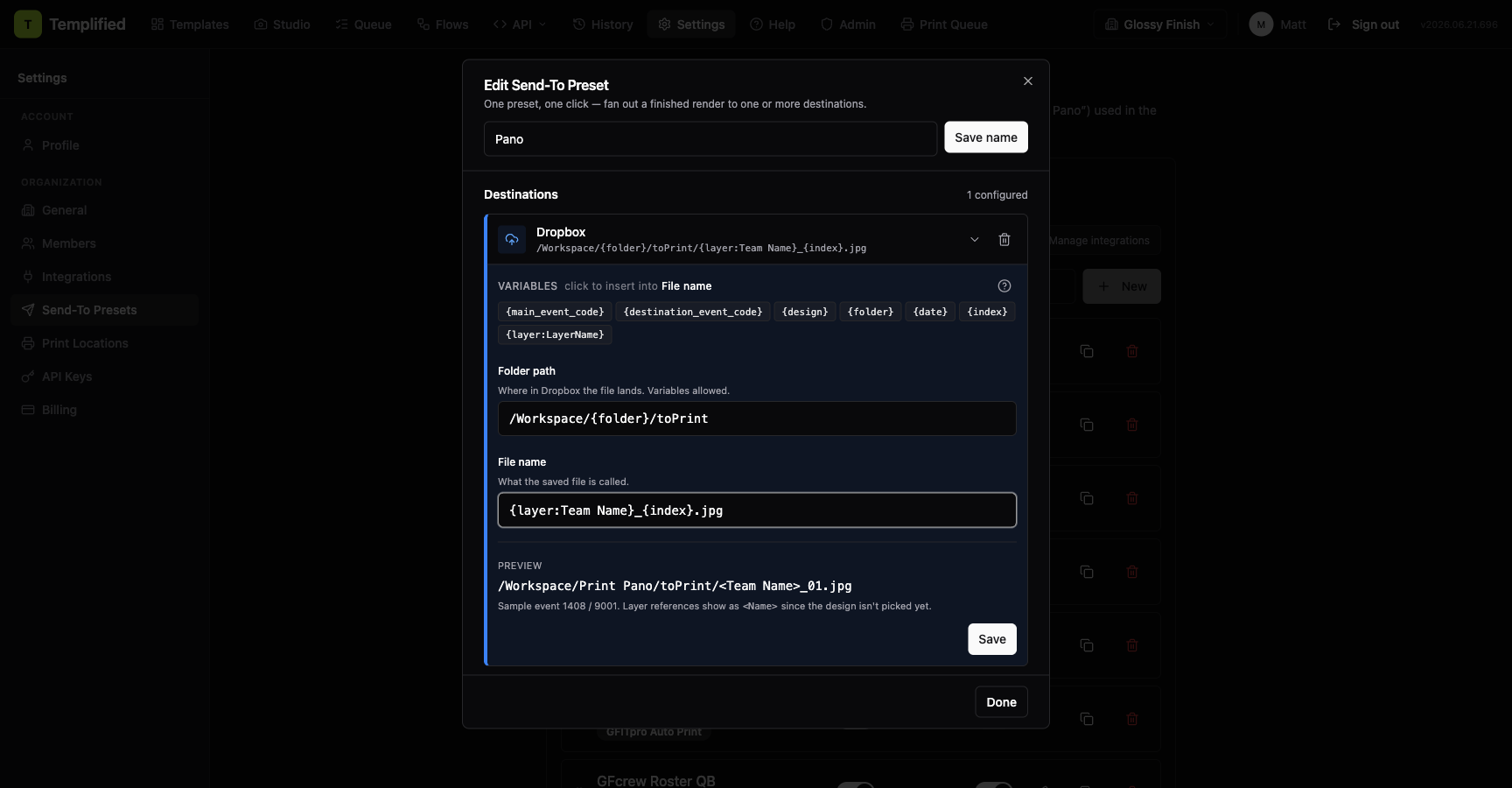Open Glossy Finish organization dropdown

(1159, 25)
